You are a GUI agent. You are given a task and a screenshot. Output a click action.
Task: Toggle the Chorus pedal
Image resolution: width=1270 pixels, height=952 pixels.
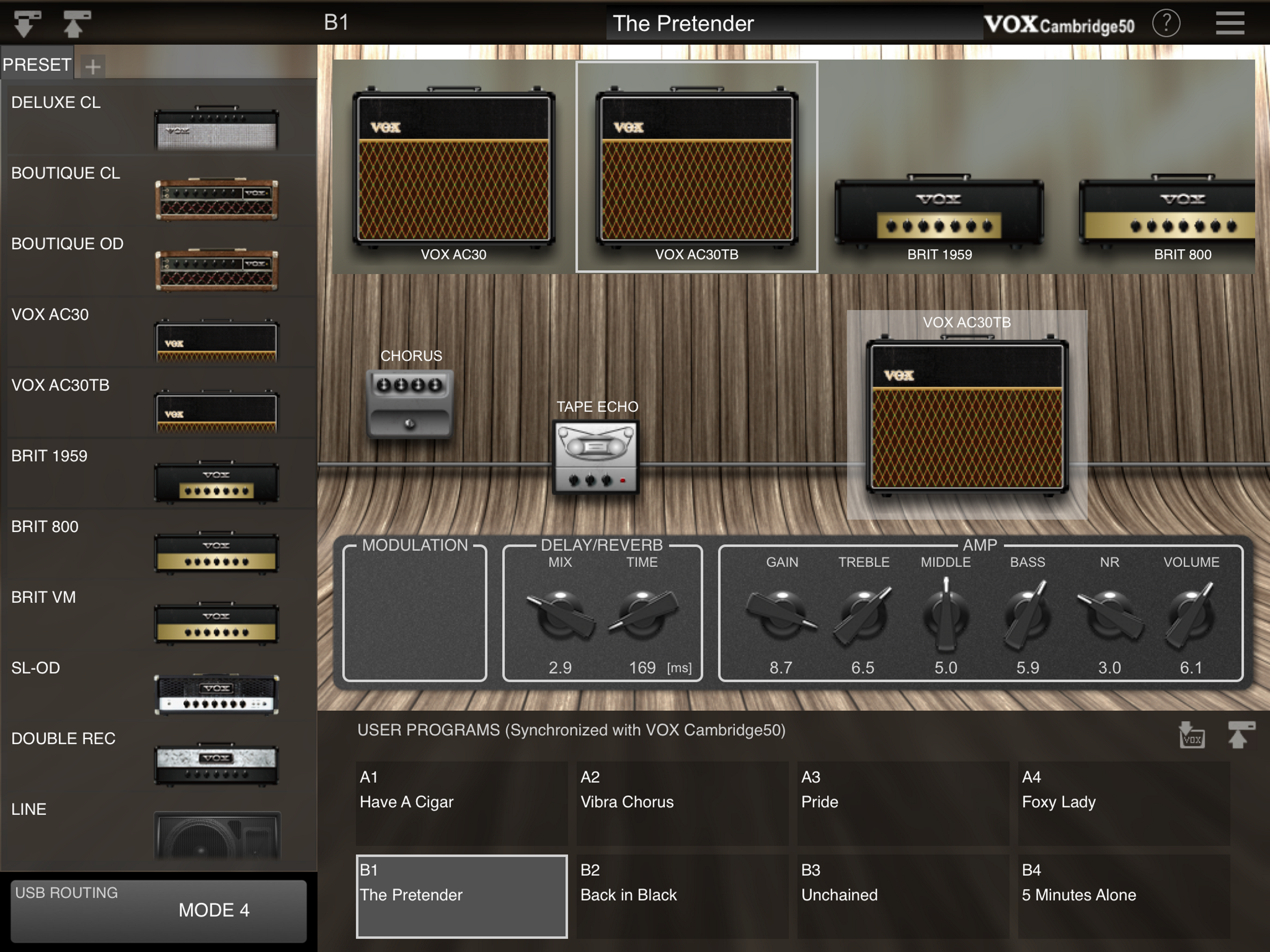(x=410, y=403)
